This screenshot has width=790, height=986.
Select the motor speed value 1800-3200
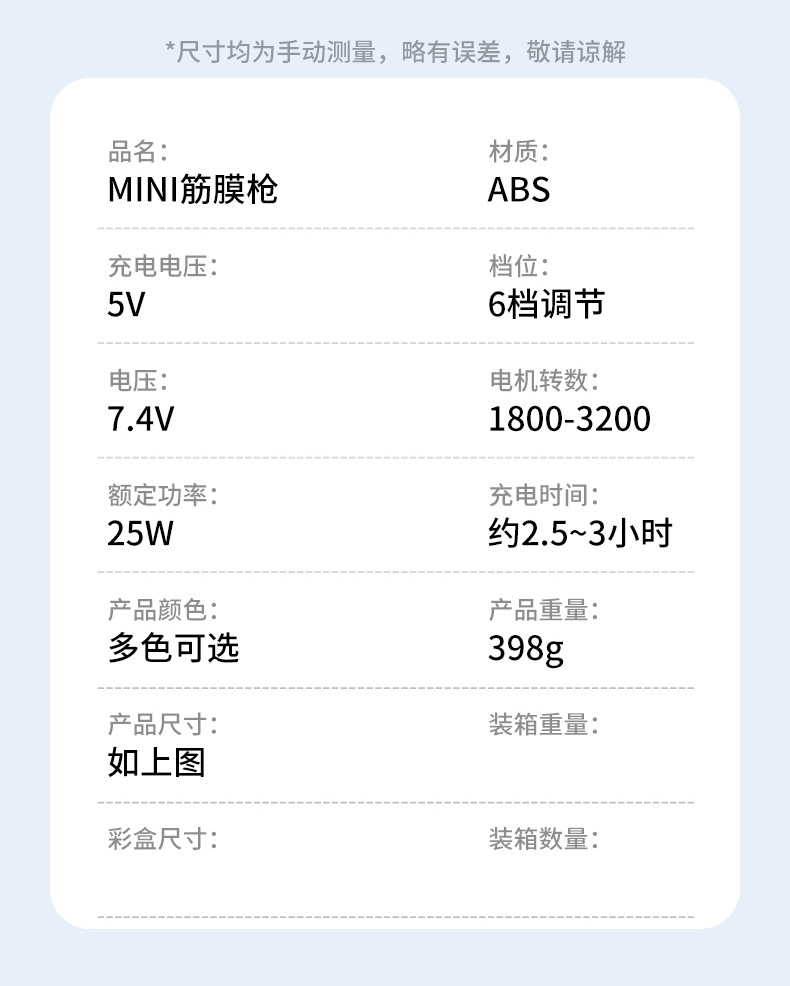tap(569, 419)
